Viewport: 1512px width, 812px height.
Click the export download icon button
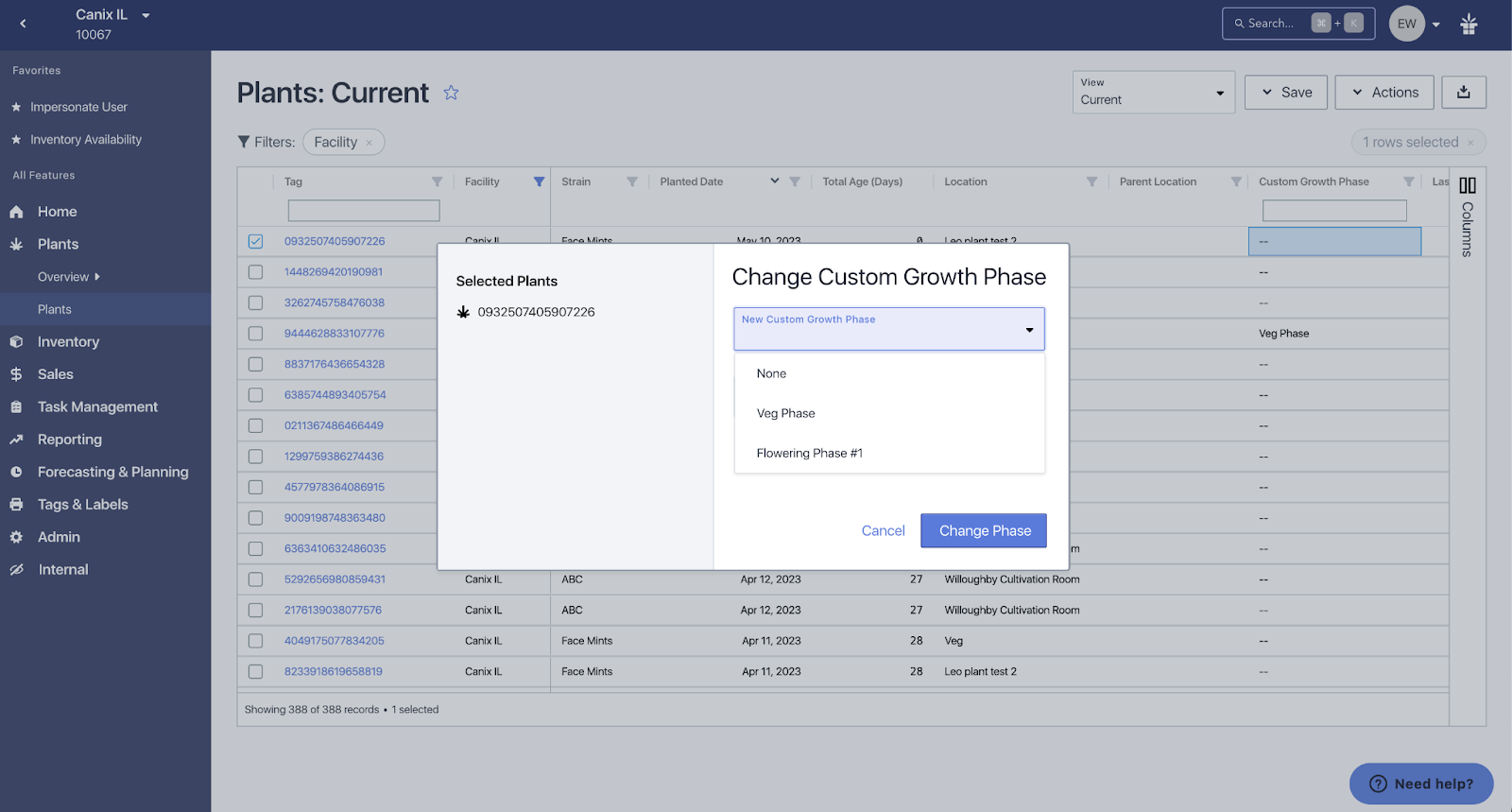pos(1464,93)
